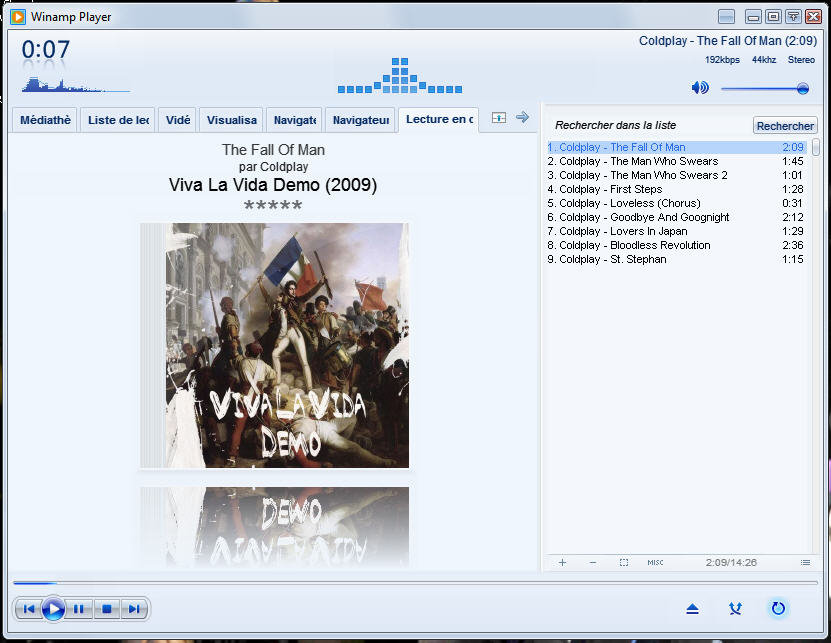
Task: Open playlist list-options icon
Action: pos(806,562)
